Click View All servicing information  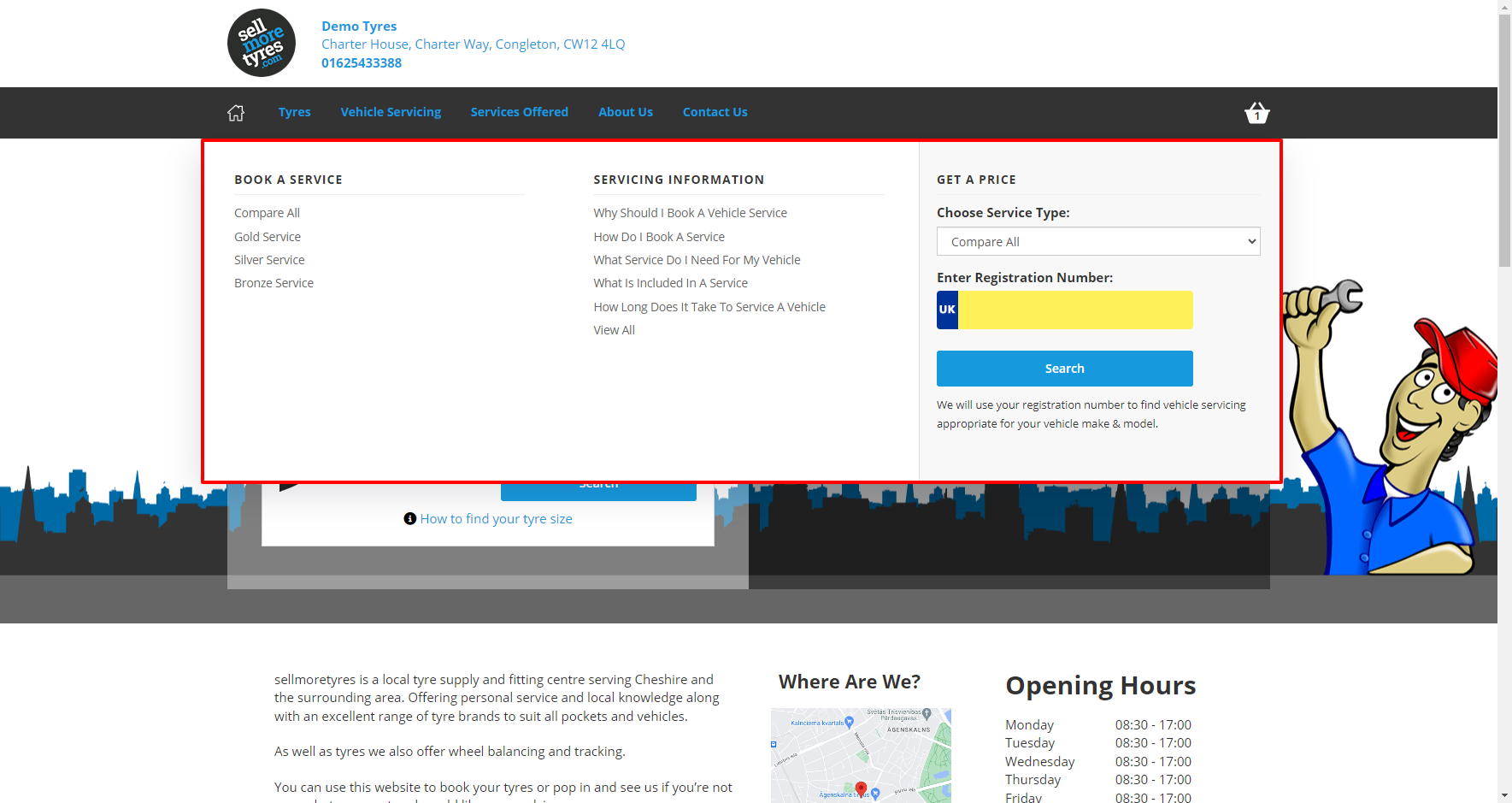click(614, 329)
